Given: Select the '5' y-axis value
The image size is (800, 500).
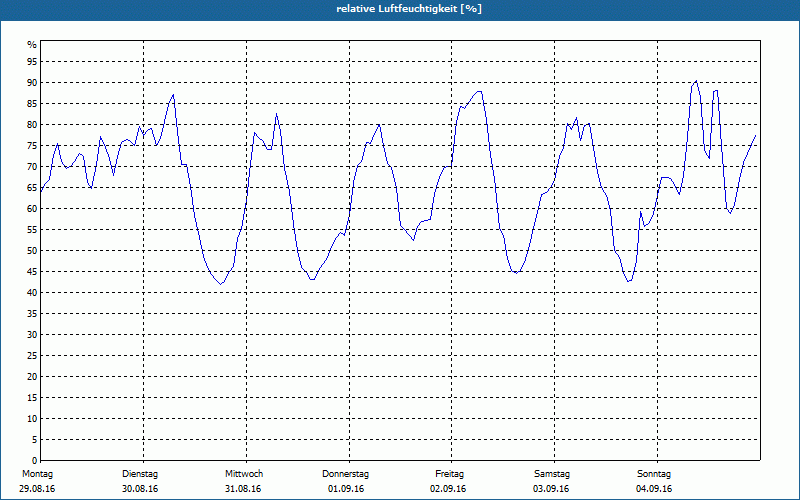Looking at the screenshot, I should pos(35,440).
